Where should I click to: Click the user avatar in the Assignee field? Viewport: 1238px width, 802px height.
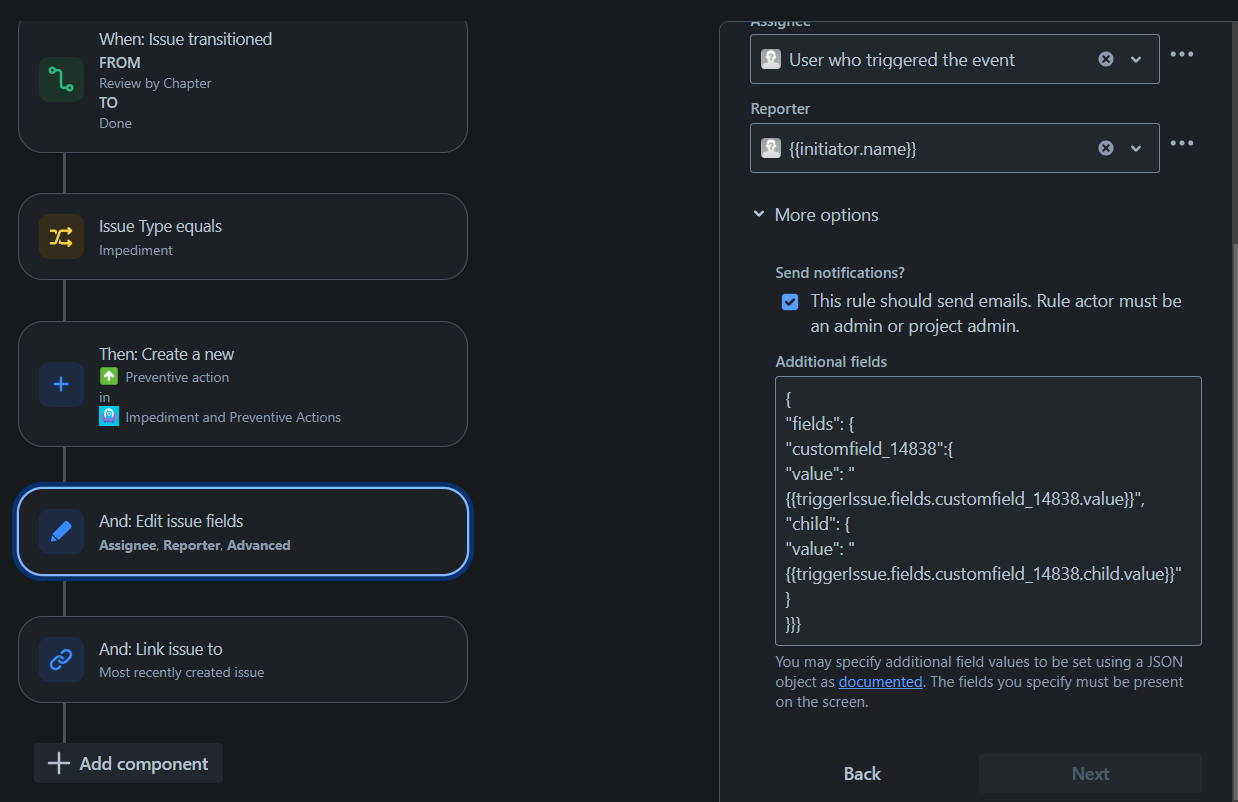click(770, 59)
